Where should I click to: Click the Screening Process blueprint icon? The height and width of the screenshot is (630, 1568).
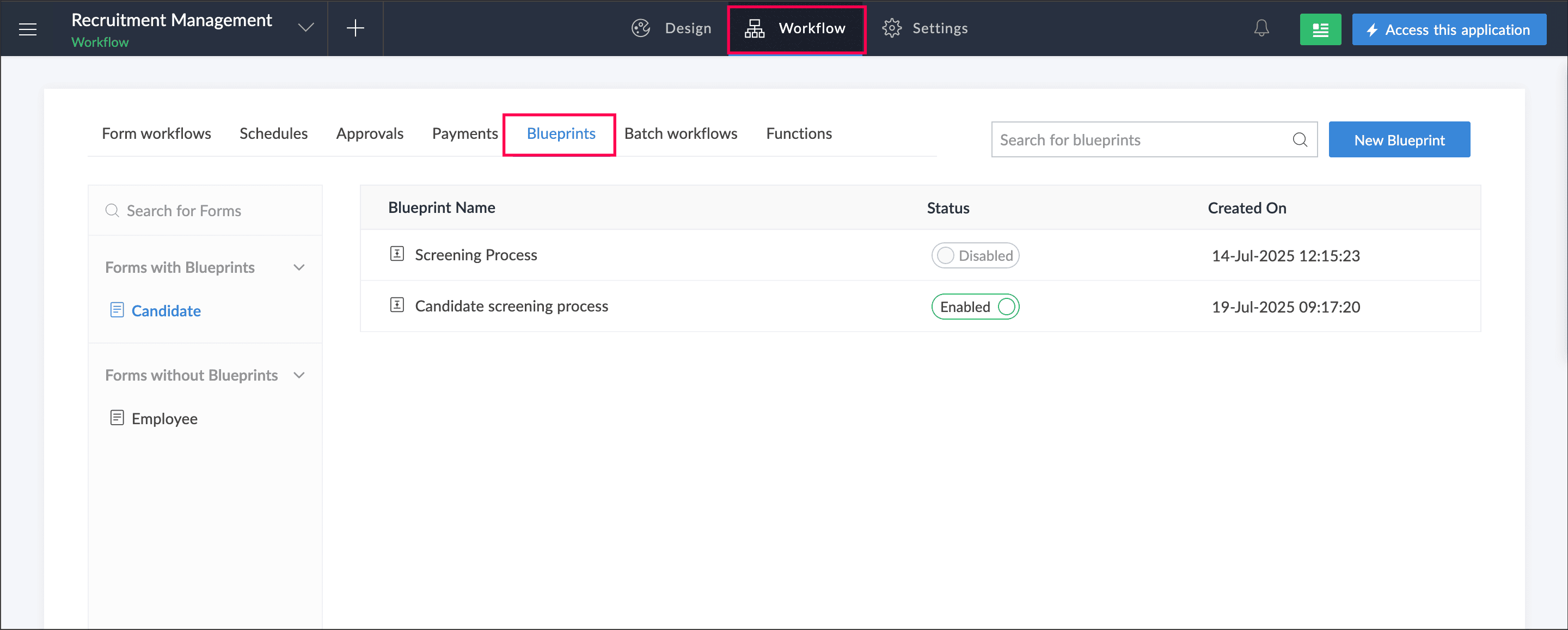397,254
